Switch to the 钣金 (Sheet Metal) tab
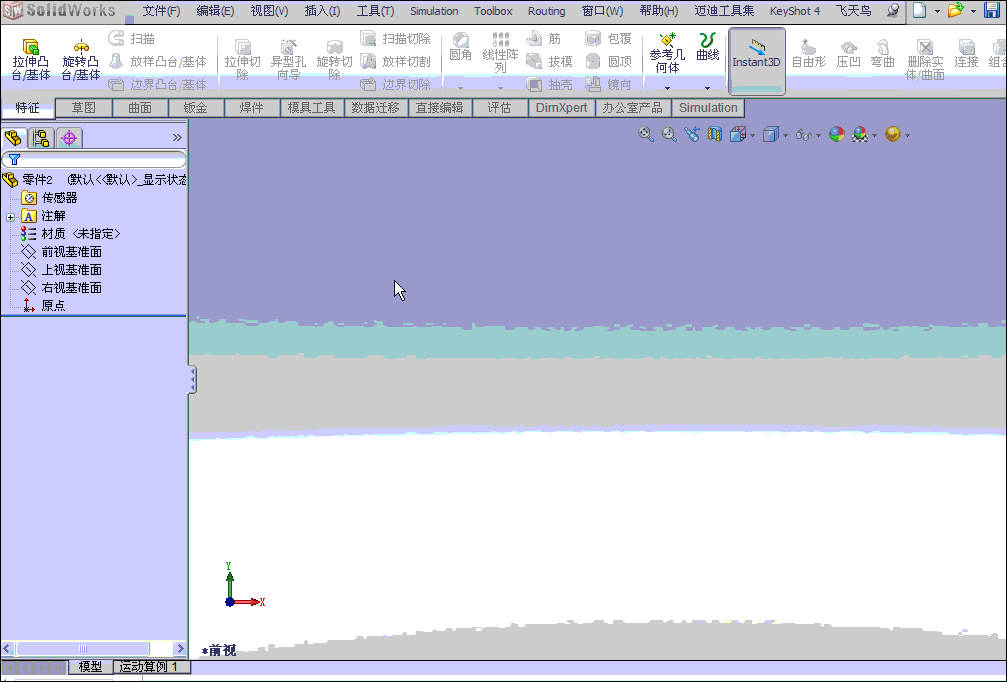The image size is (1007, 682). click(196, 108)
